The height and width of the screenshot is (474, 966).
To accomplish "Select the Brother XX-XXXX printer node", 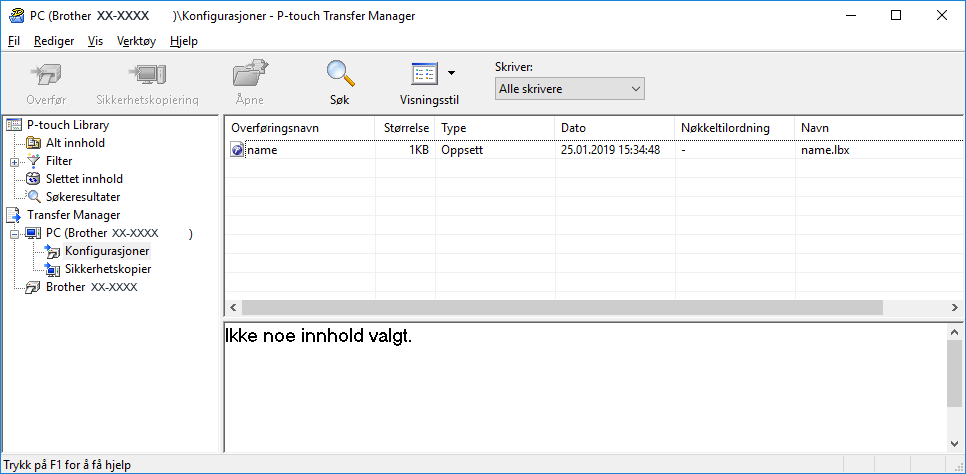I will pyautogui.click(x=91, y=287).
